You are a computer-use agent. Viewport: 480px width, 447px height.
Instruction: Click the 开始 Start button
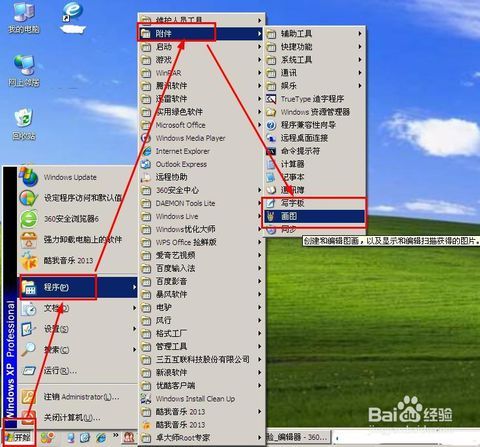(19, 437)
